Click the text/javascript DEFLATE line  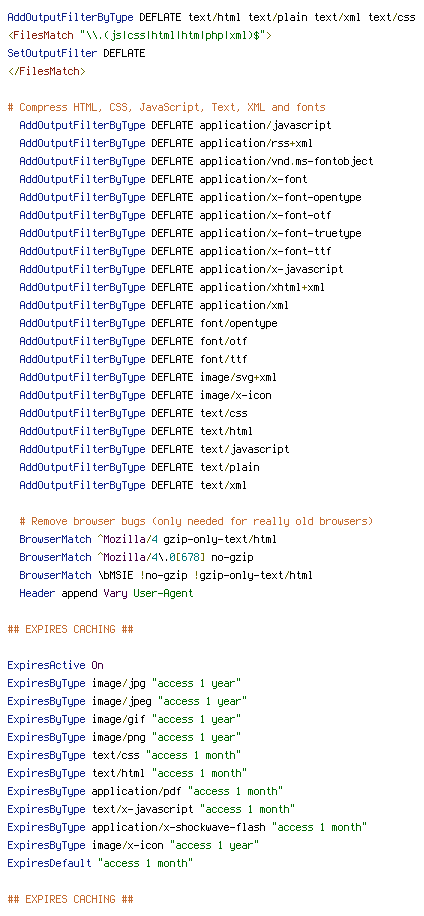(154, 449)
